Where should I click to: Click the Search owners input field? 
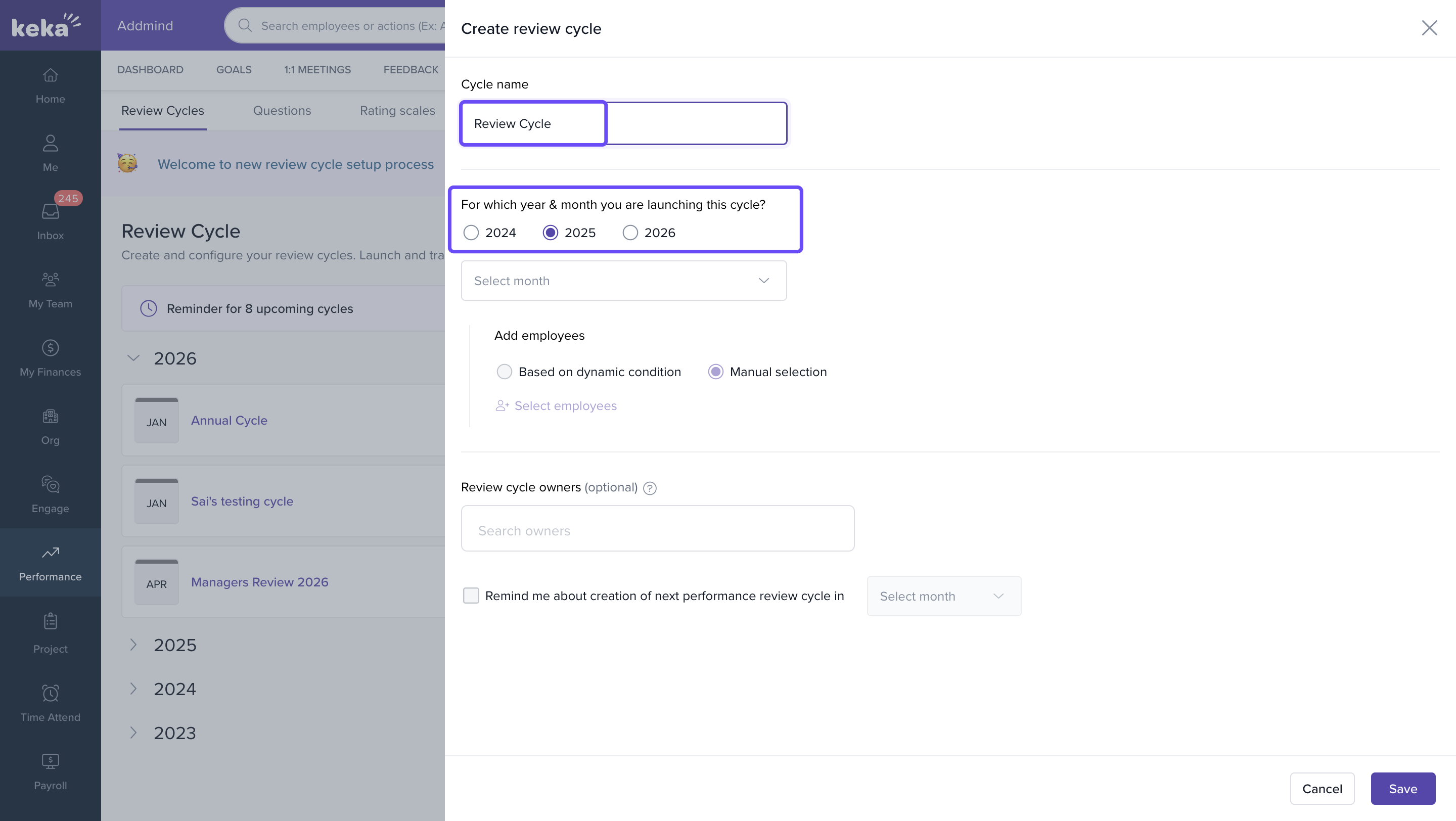(657, 529)
